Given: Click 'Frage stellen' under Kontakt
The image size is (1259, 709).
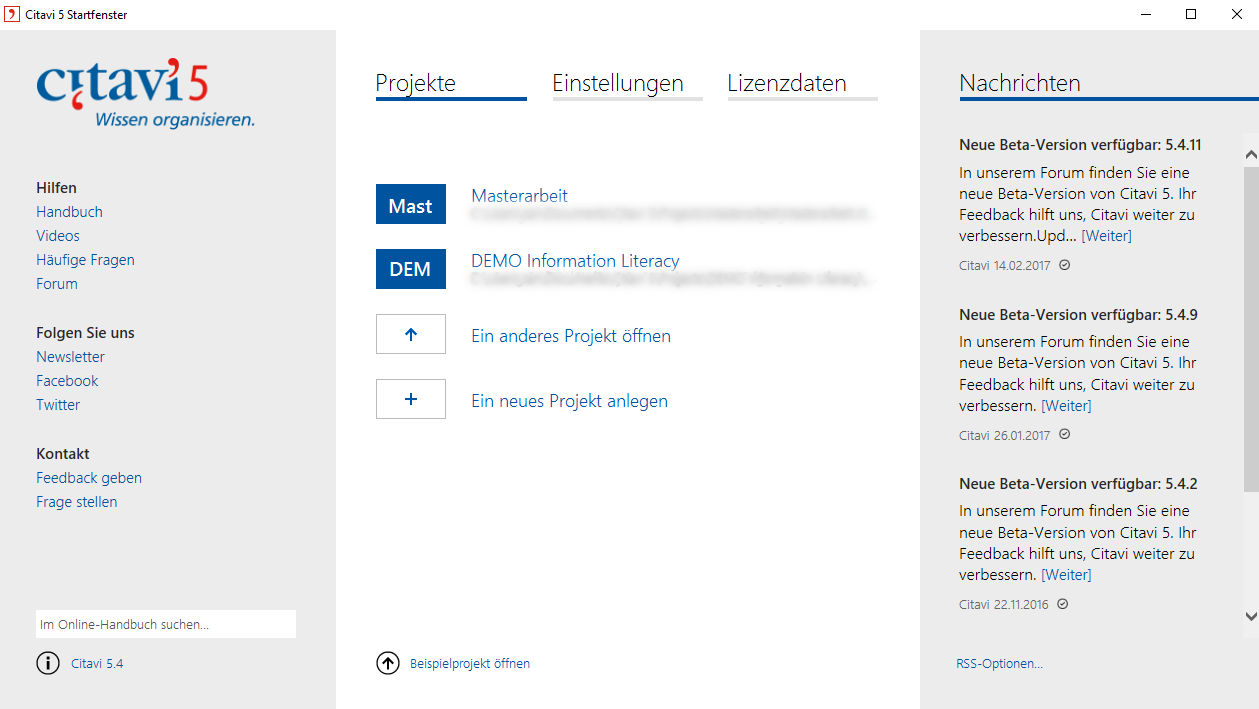Looking at the screenshot, I should 76,502.
